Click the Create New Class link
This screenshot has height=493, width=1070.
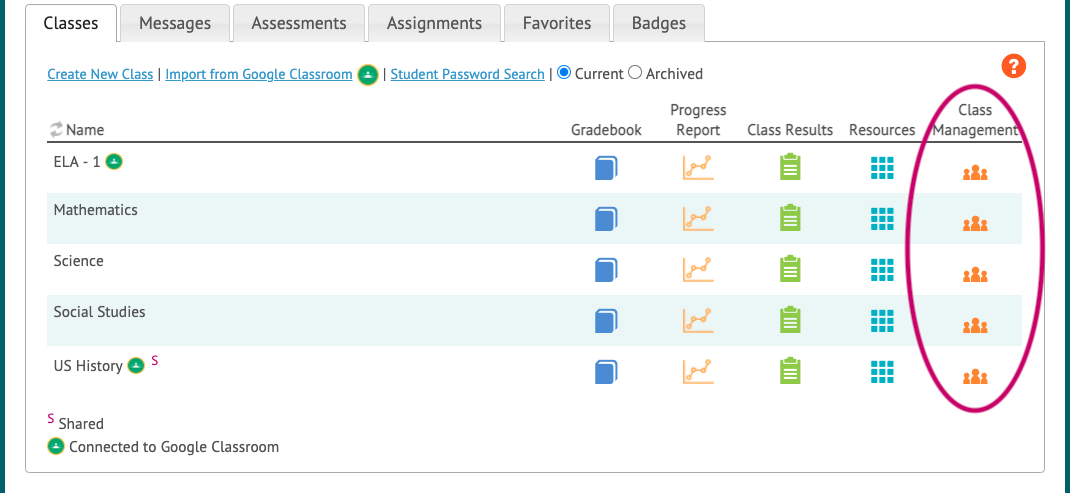pyautogui.click(x=100, y=74)
